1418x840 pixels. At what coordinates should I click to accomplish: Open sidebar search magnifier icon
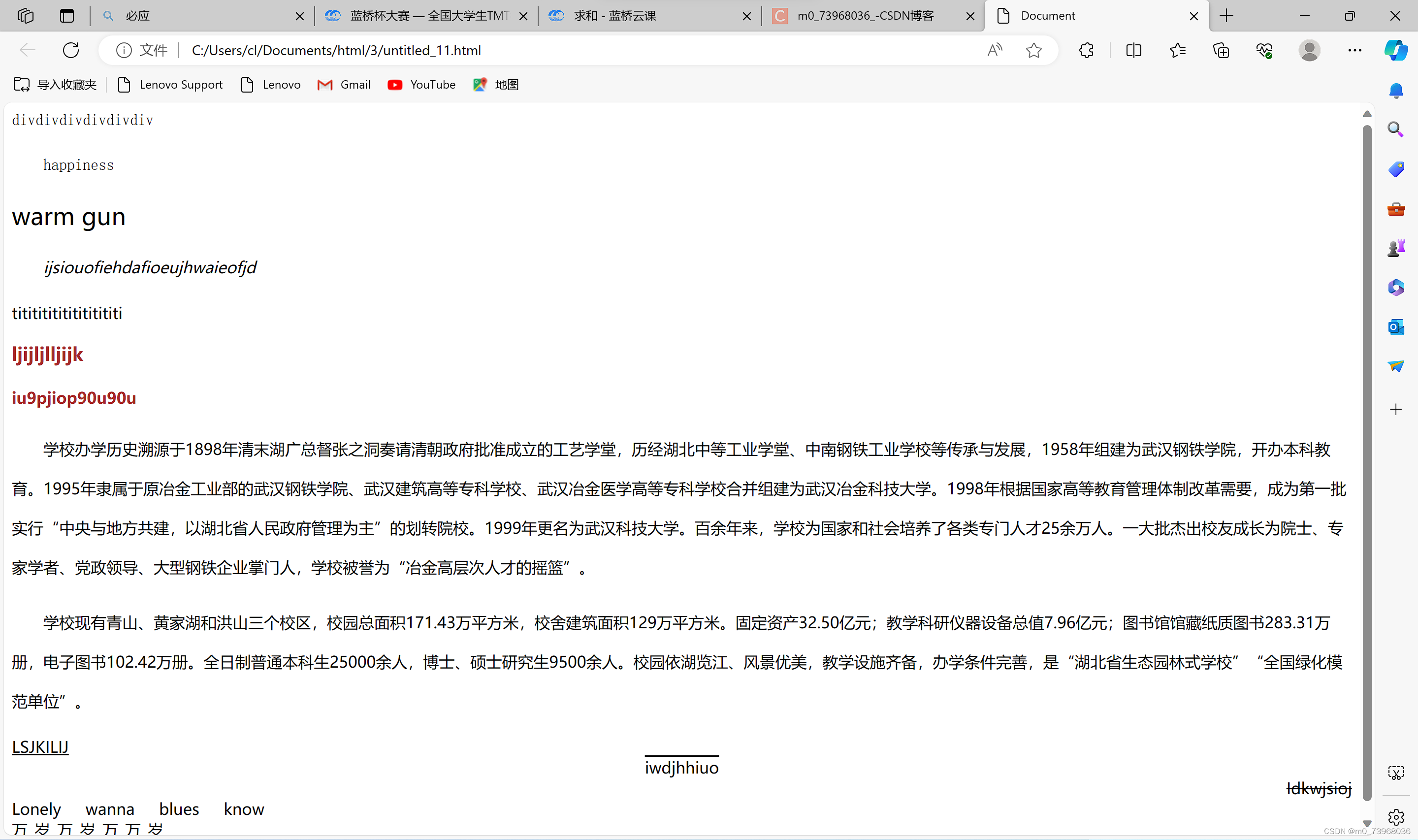(x=1395, y=129)
